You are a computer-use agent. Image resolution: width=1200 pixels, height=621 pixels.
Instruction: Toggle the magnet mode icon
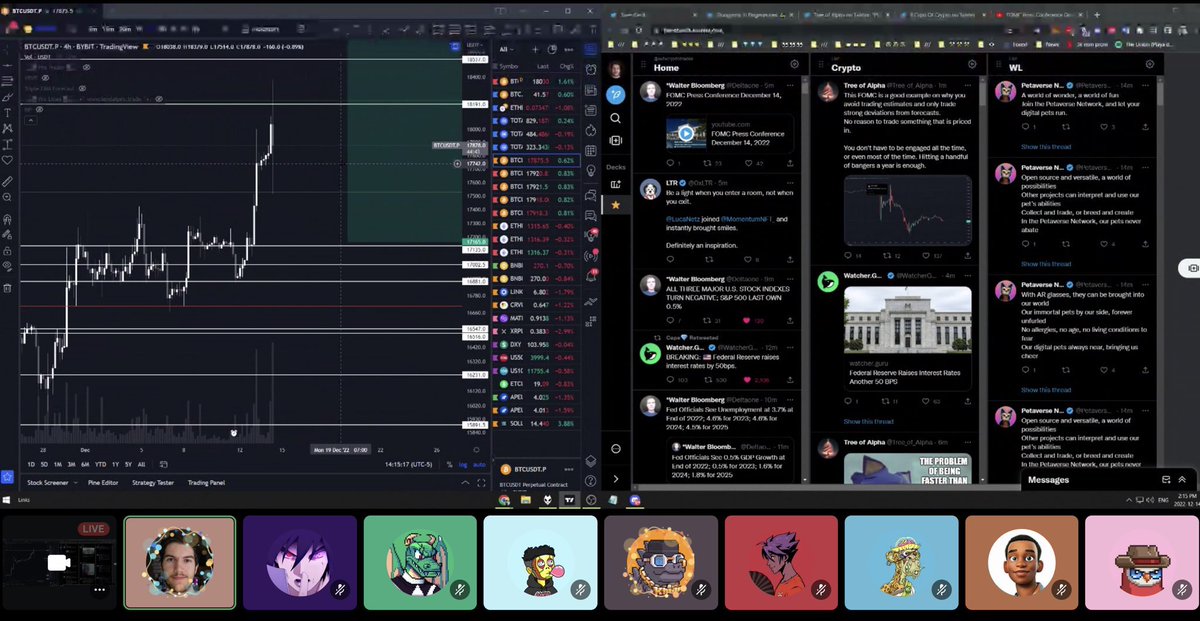pos(7,219)
